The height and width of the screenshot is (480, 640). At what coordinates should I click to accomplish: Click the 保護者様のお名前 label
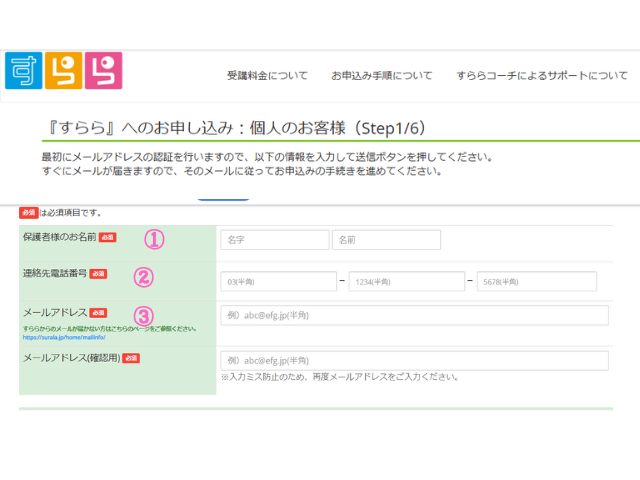coord(60,237)
